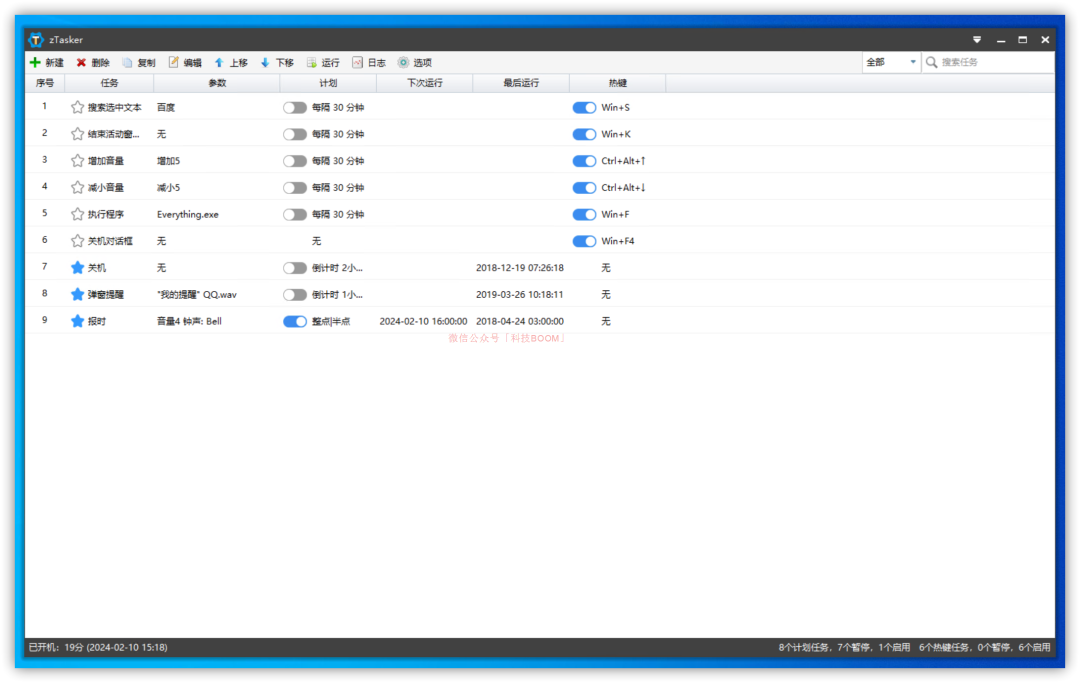Unstar the 报时 task
This screenshot has height=683, width=1080.
click(x=77, y=321)
